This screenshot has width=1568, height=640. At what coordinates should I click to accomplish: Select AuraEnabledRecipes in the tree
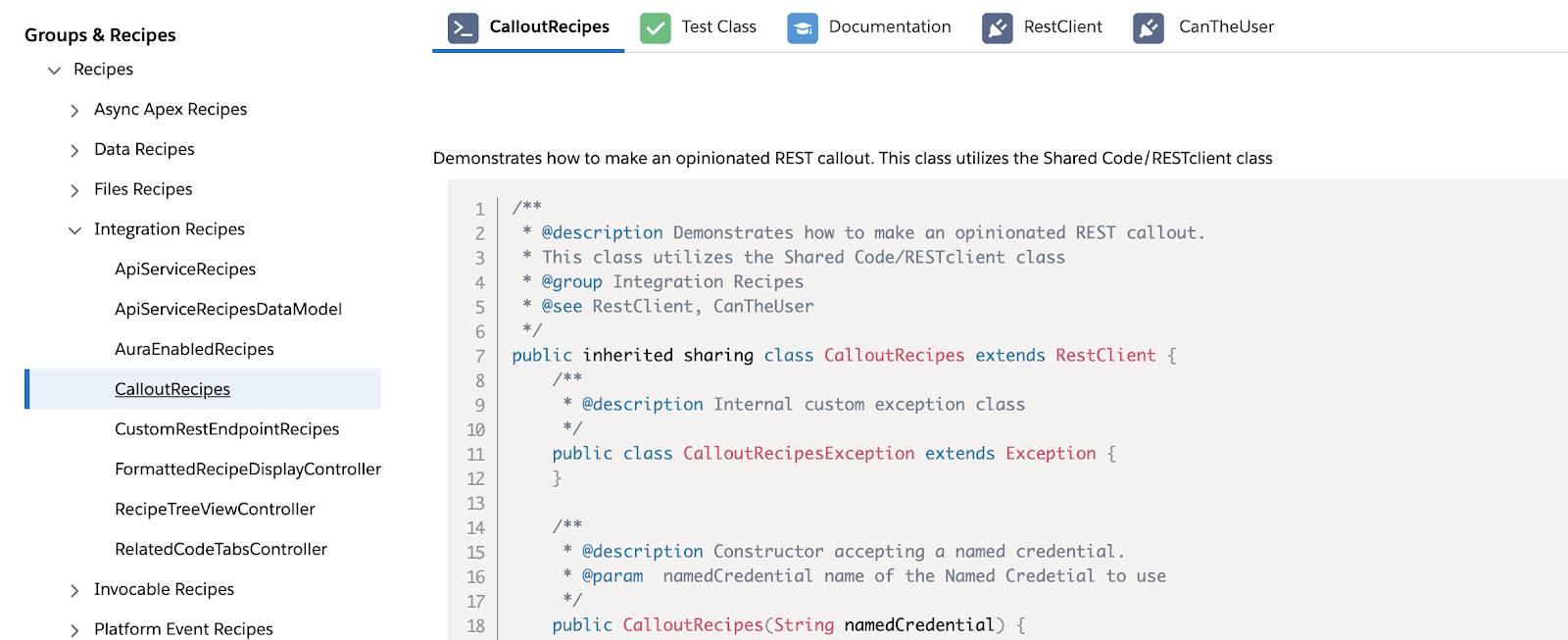pyautogui.click(x=194, y=350)
